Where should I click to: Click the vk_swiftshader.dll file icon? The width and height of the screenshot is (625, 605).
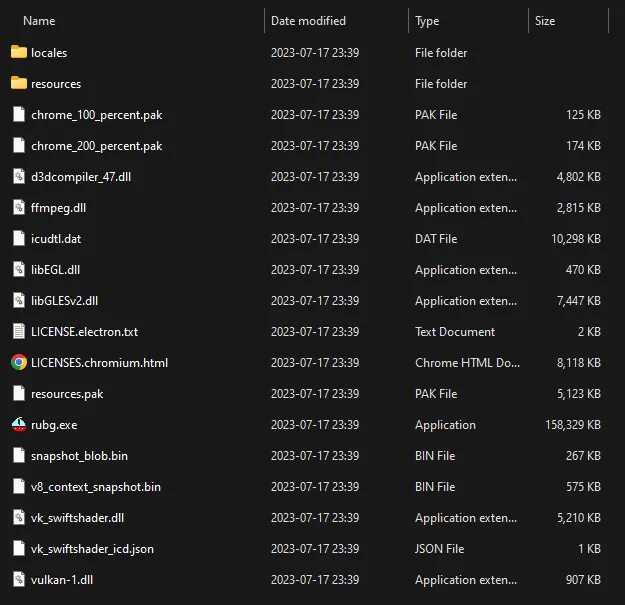coord(19,517)
